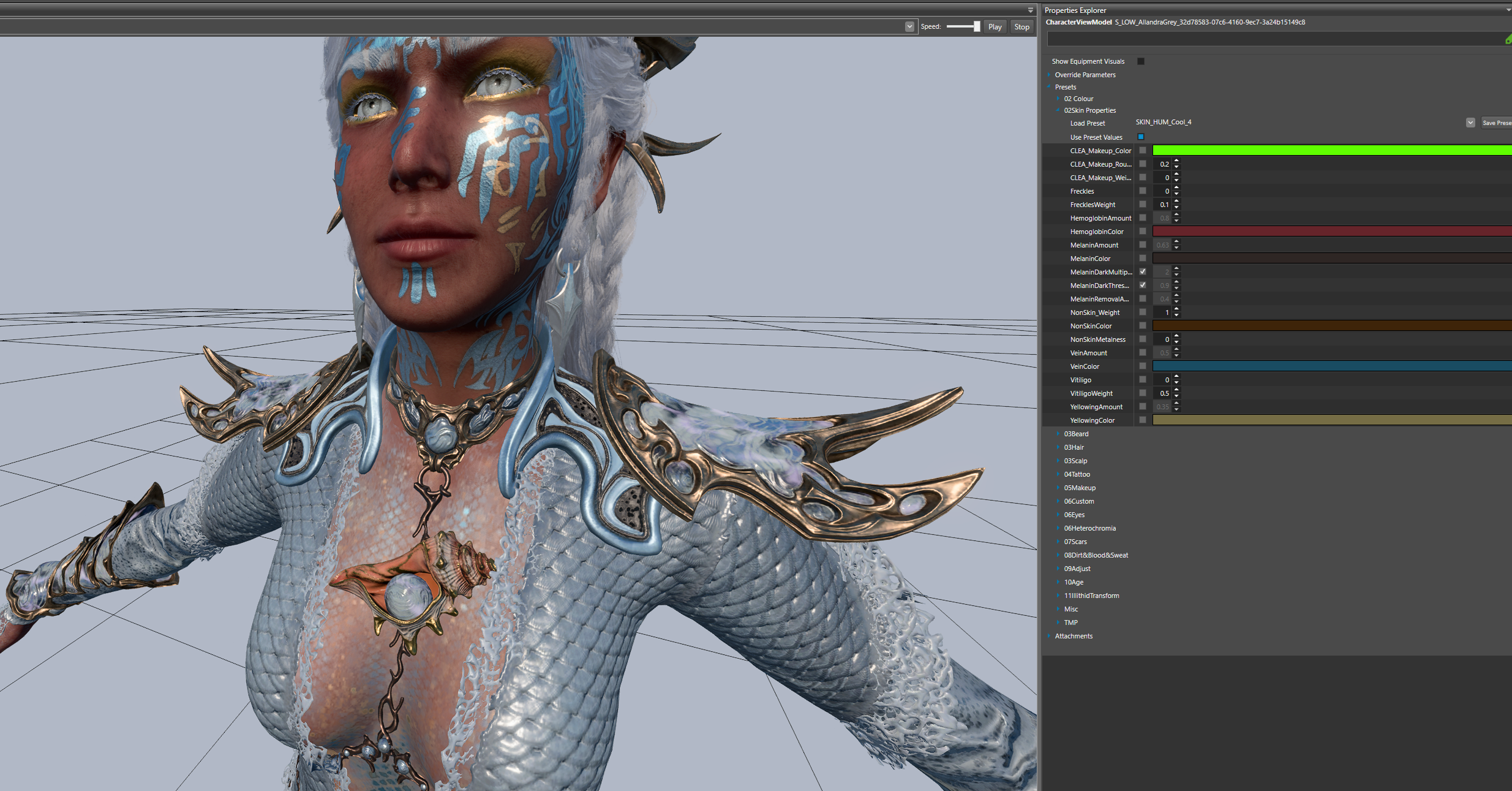Decrease VitiligoWeight value with down arrow
The height and width of the screenshot is (791, 1512).
coord(1176,396)
